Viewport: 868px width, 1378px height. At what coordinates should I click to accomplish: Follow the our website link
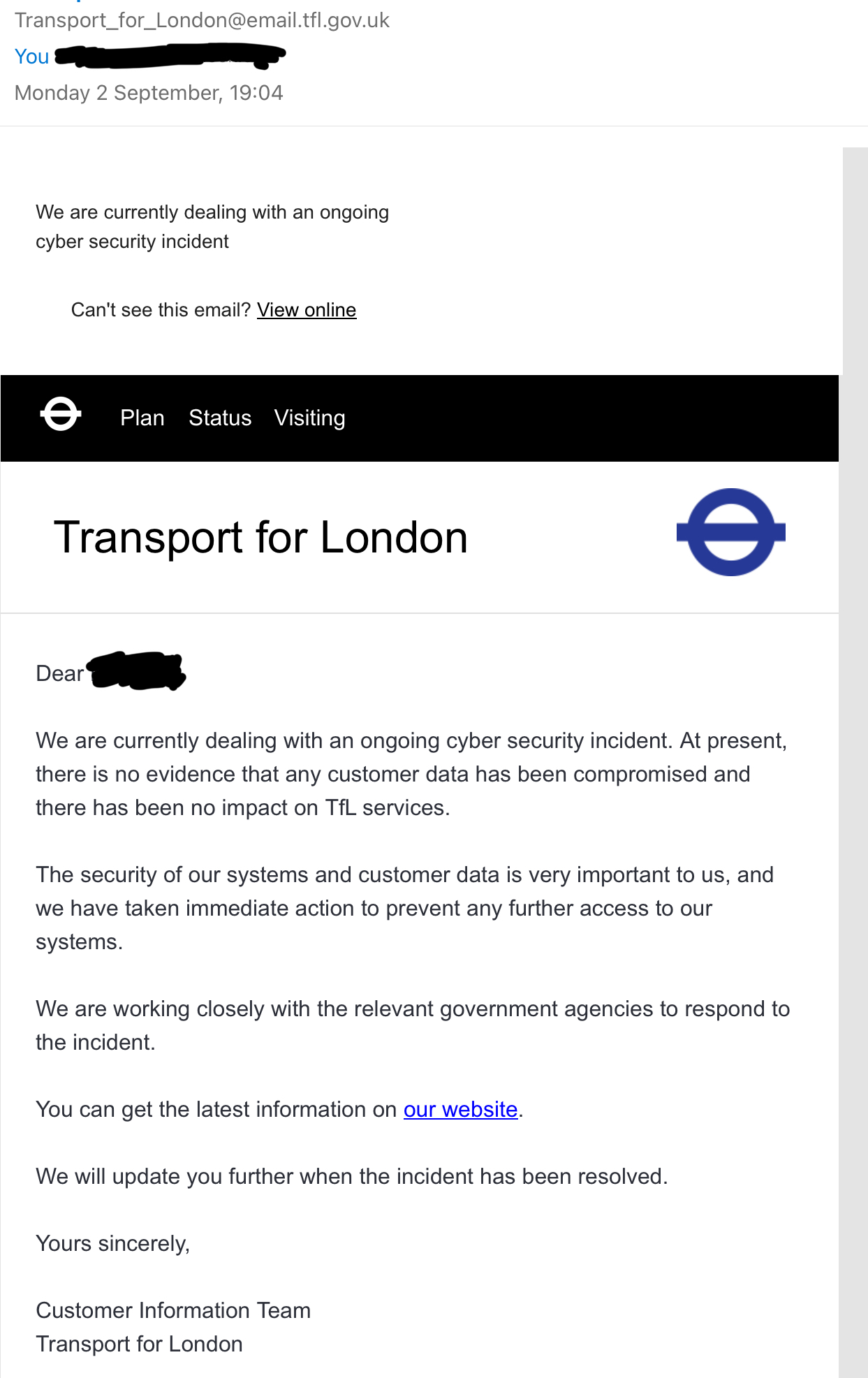click(x=461, y=1109)
